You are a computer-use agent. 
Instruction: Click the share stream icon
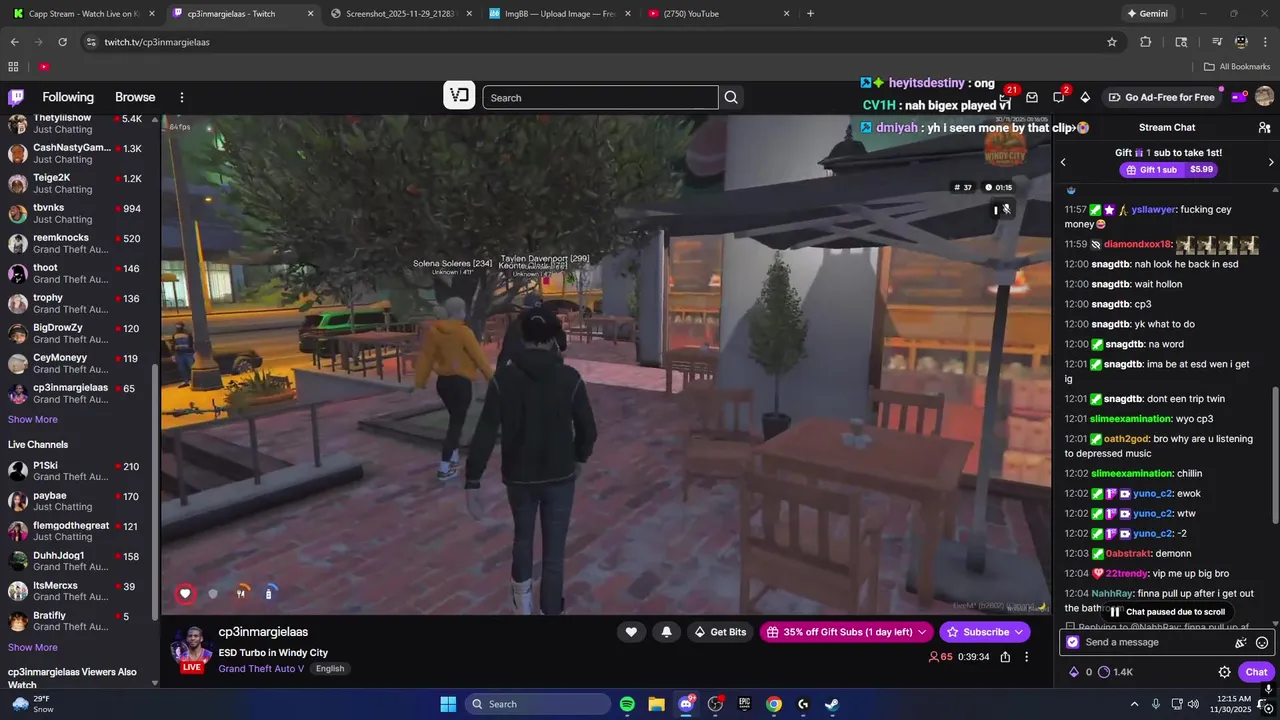tap(1005, 657)
